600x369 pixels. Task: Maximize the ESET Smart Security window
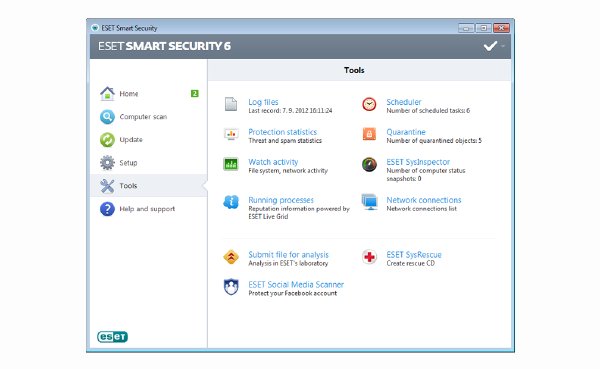click(x=484, y=28)
